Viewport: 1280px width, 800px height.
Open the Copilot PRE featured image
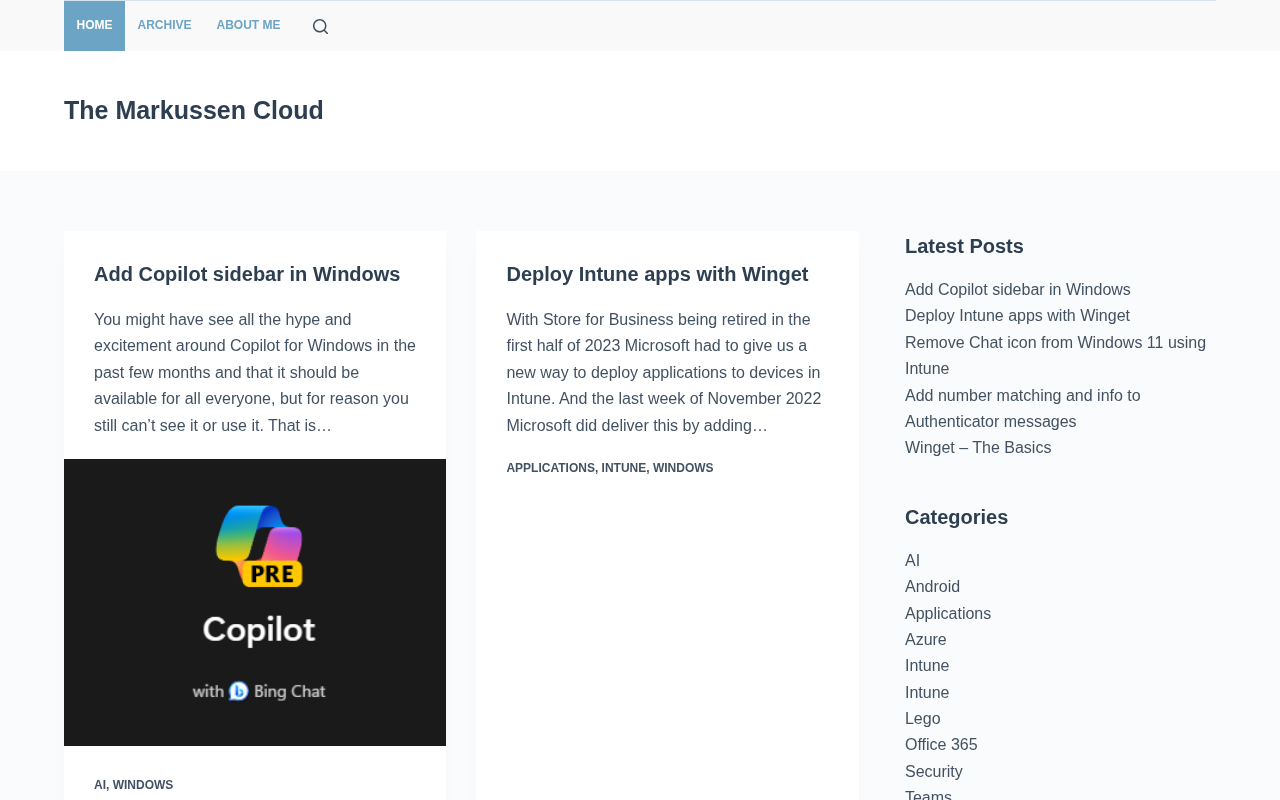(x=255, y=602)
